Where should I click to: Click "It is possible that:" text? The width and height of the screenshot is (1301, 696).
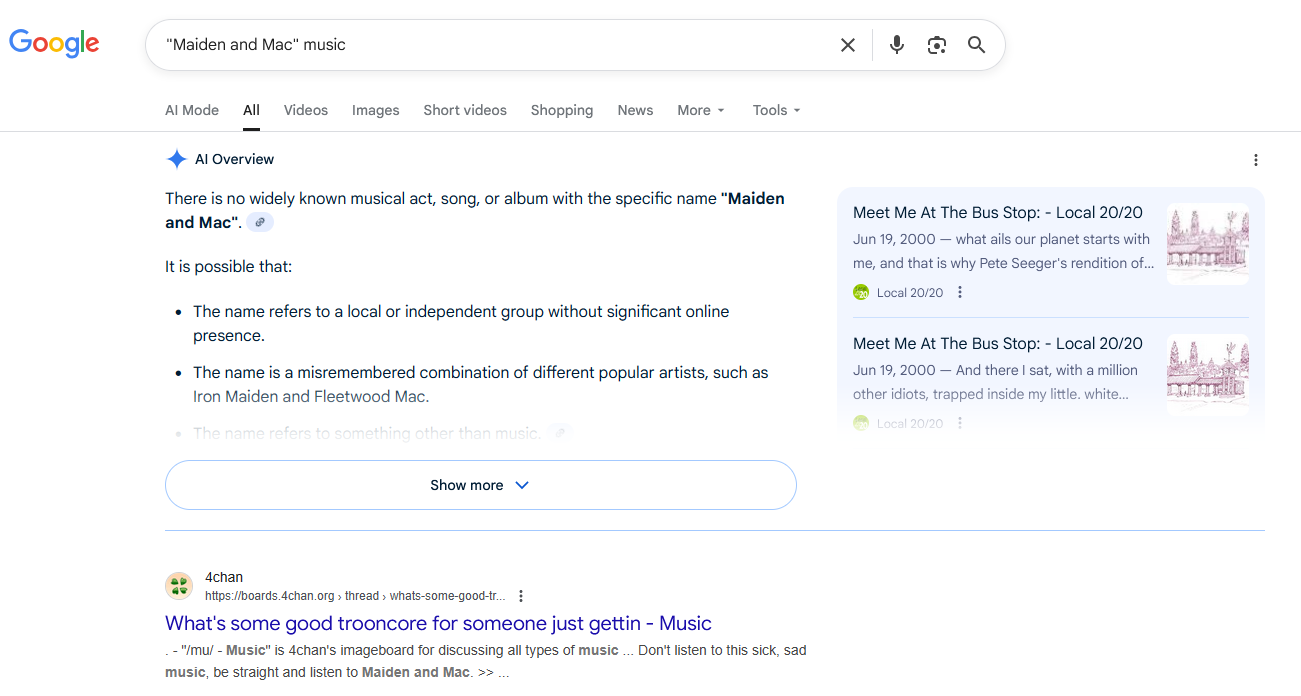(x=229, y=267)
